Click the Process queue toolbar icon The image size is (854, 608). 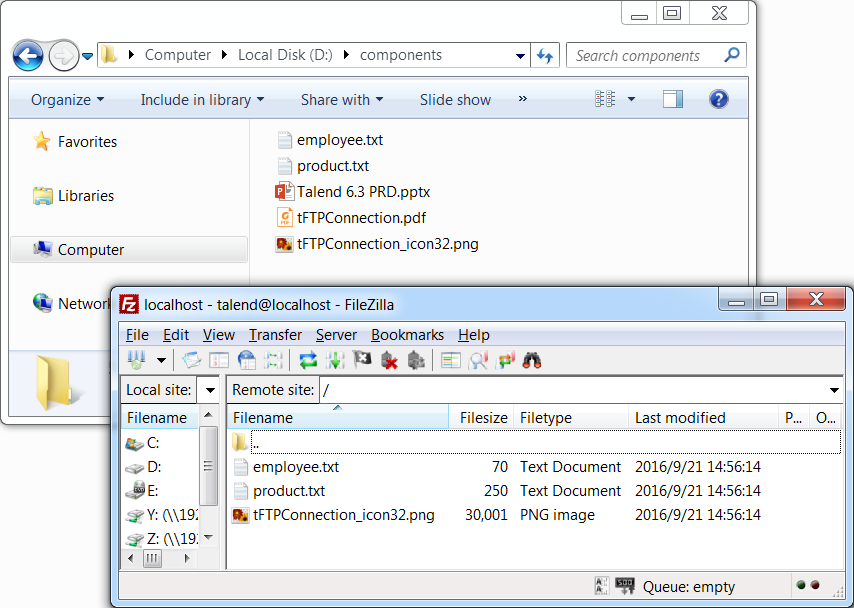[336, 360]
